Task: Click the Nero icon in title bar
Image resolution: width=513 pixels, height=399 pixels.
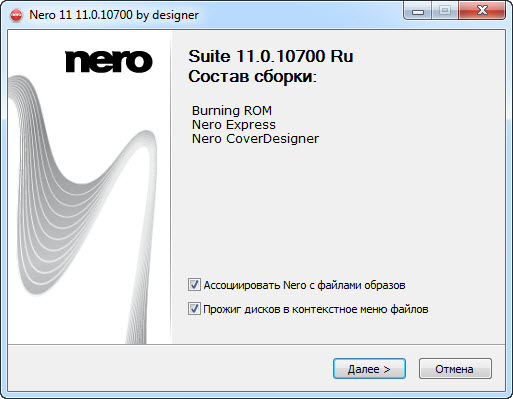Action: pos(16,15)
